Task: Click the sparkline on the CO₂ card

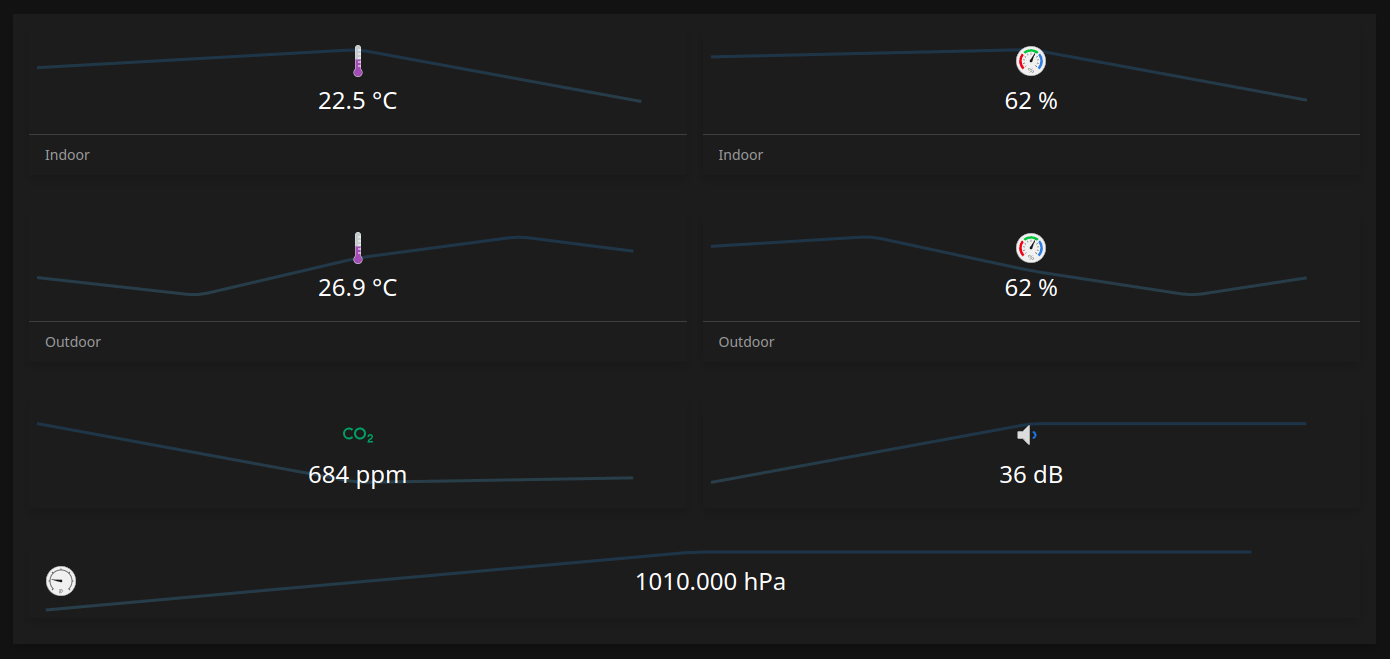Action: [150, 440]
